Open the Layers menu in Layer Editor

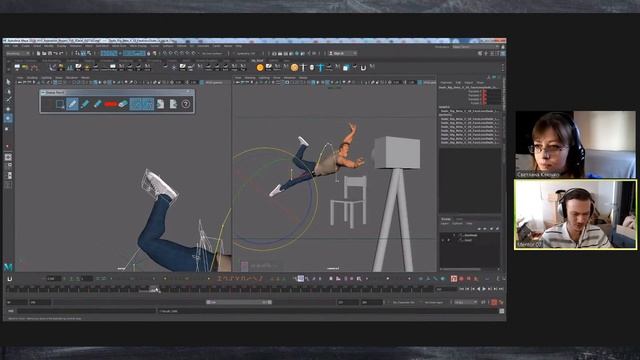[x=444, y=224]
